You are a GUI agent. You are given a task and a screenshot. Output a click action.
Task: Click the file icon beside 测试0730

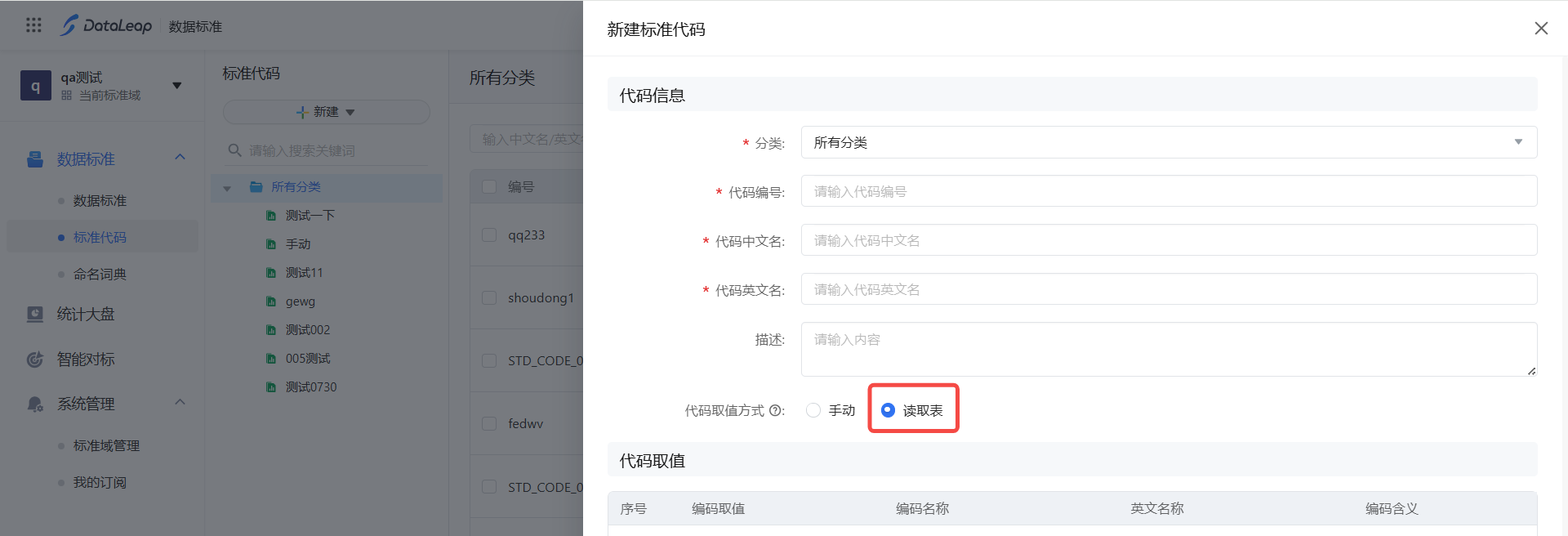(271, 387)
